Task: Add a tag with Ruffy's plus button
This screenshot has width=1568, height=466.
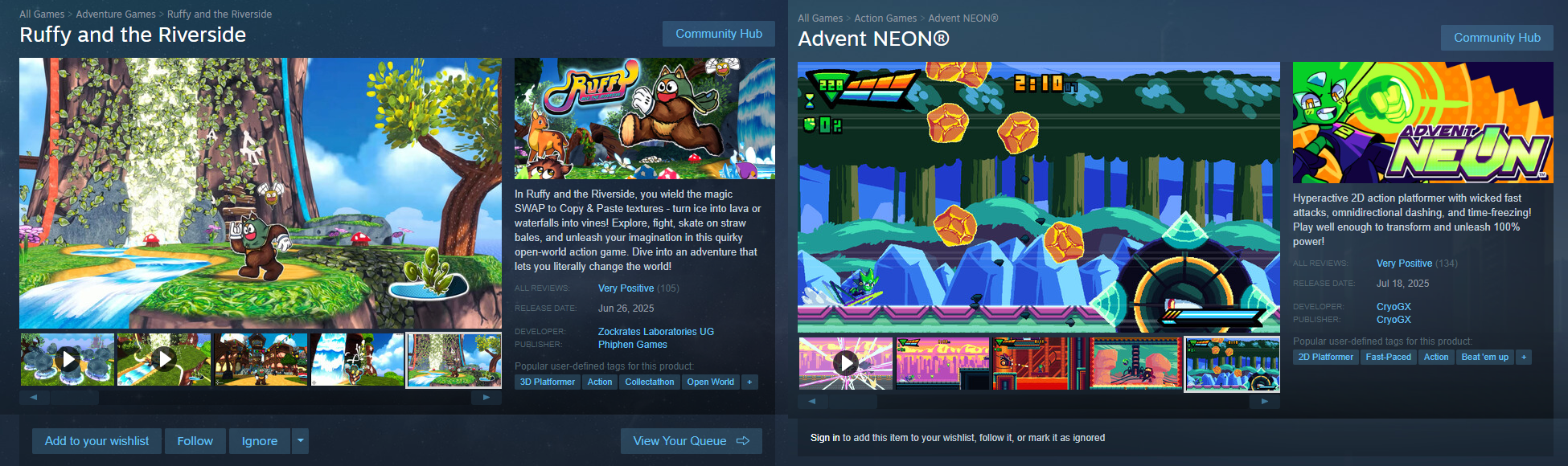Action: point(749,382)
